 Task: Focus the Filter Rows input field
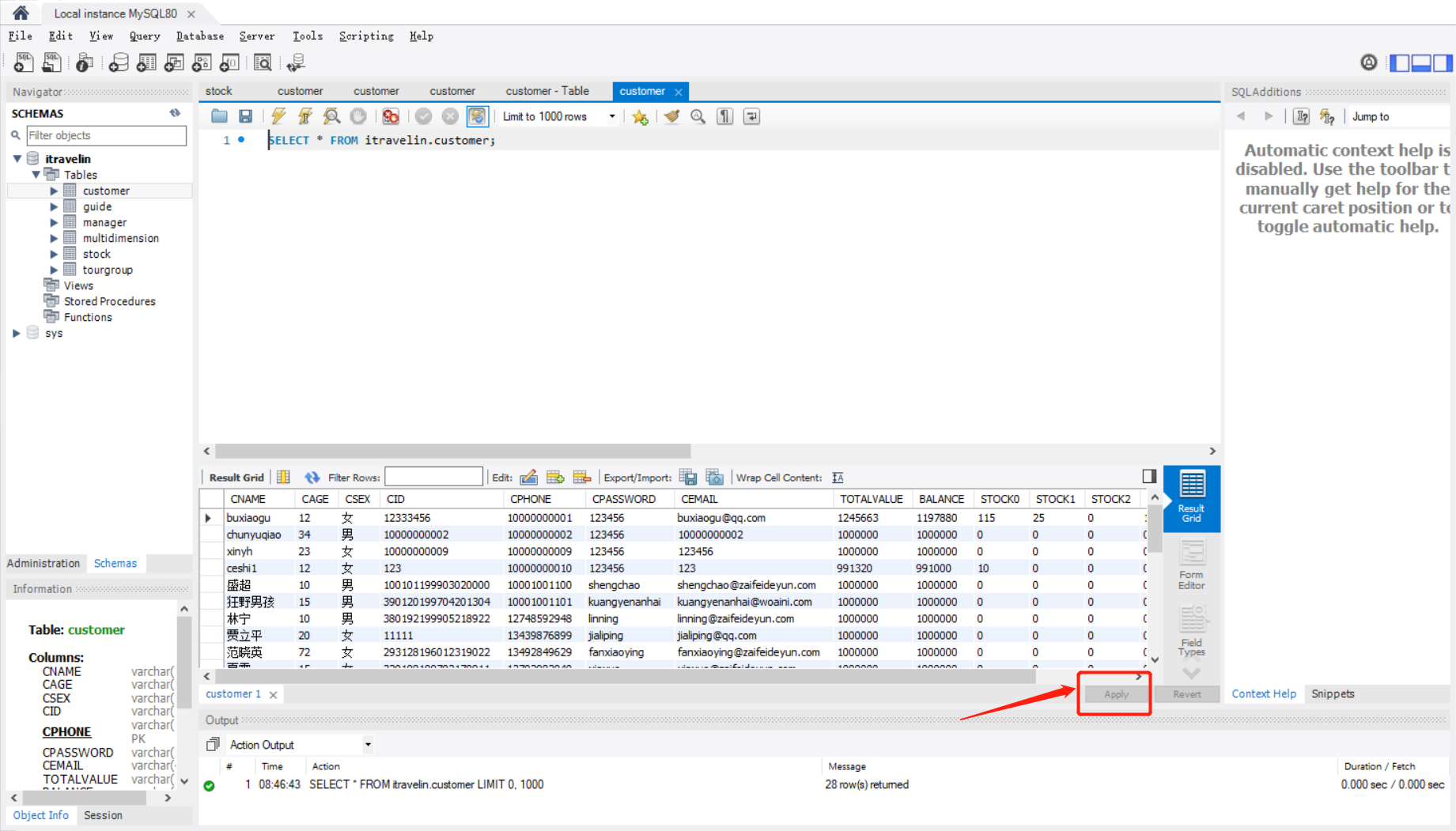pos(433,477)
